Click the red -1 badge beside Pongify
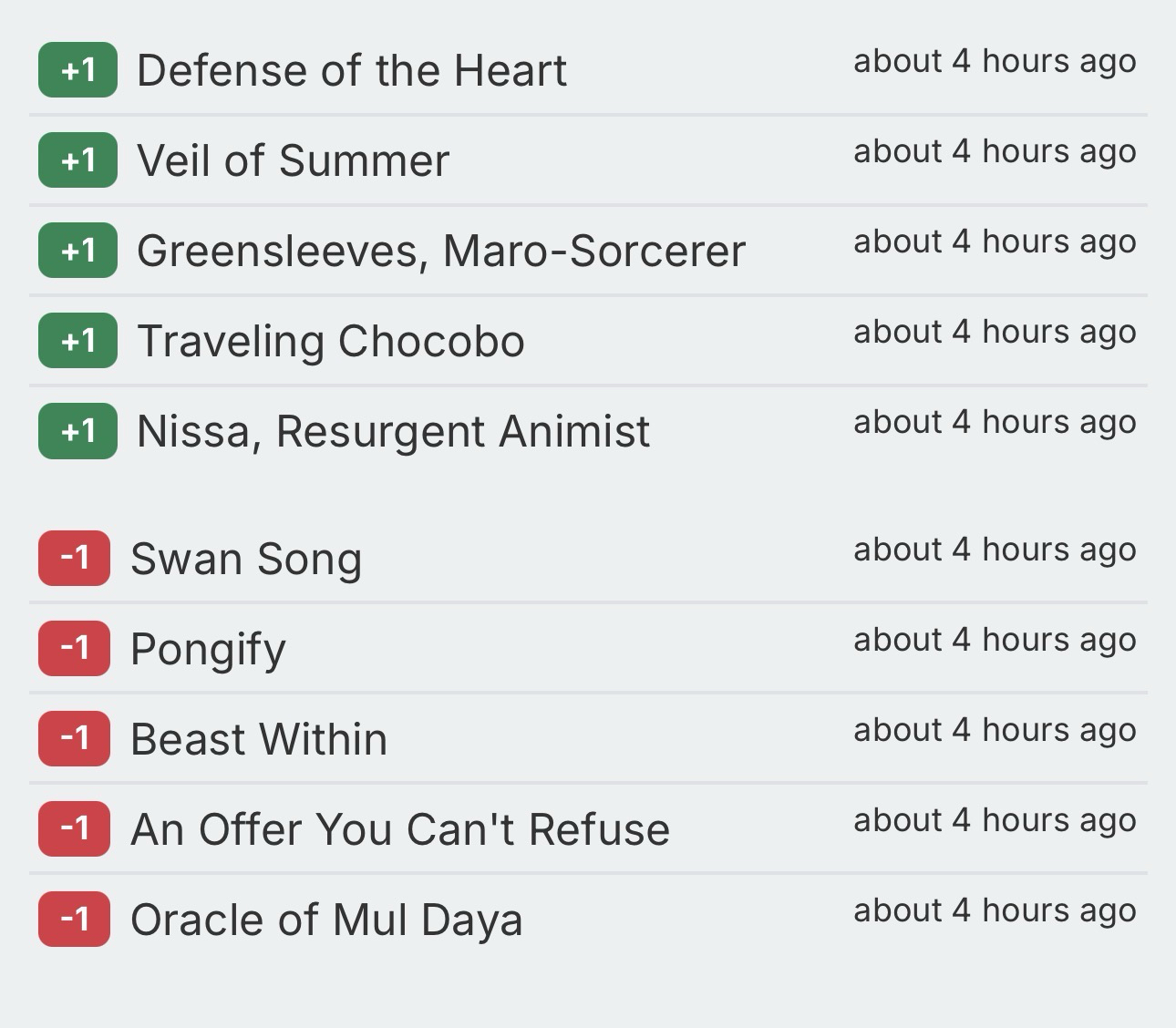 (x=74, y=648)
